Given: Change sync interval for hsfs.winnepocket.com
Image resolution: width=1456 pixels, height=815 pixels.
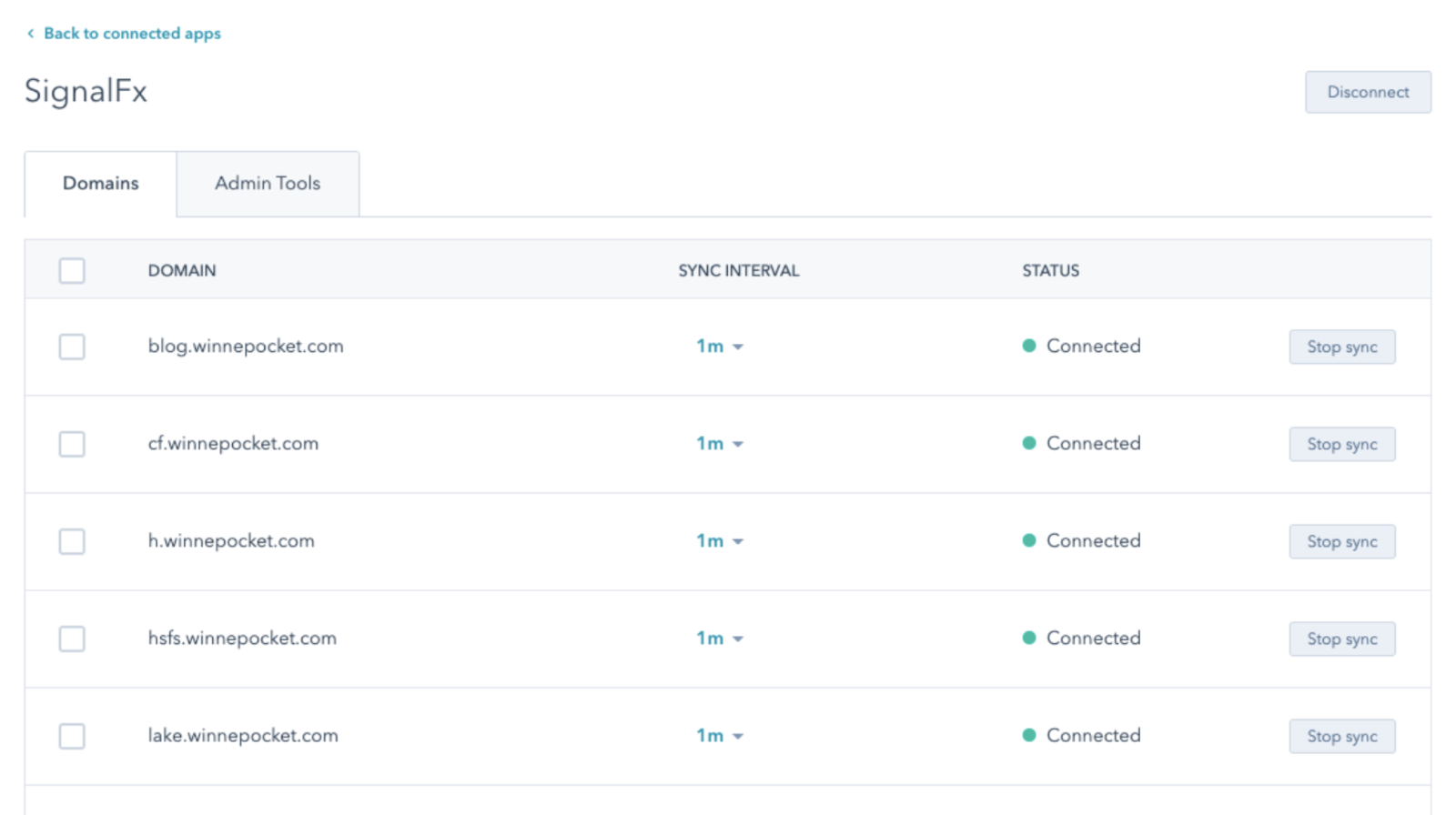Looking at the screenshot, I should 719,639.
